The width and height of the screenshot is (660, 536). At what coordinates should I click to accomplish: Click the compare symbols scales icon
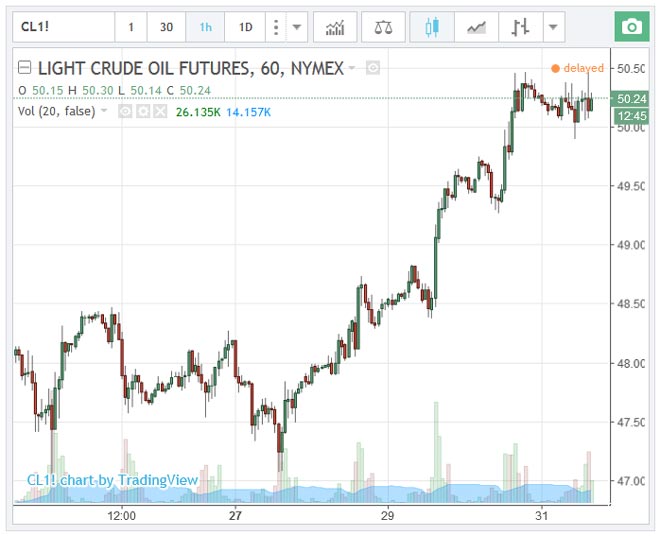tap(382, 27)
